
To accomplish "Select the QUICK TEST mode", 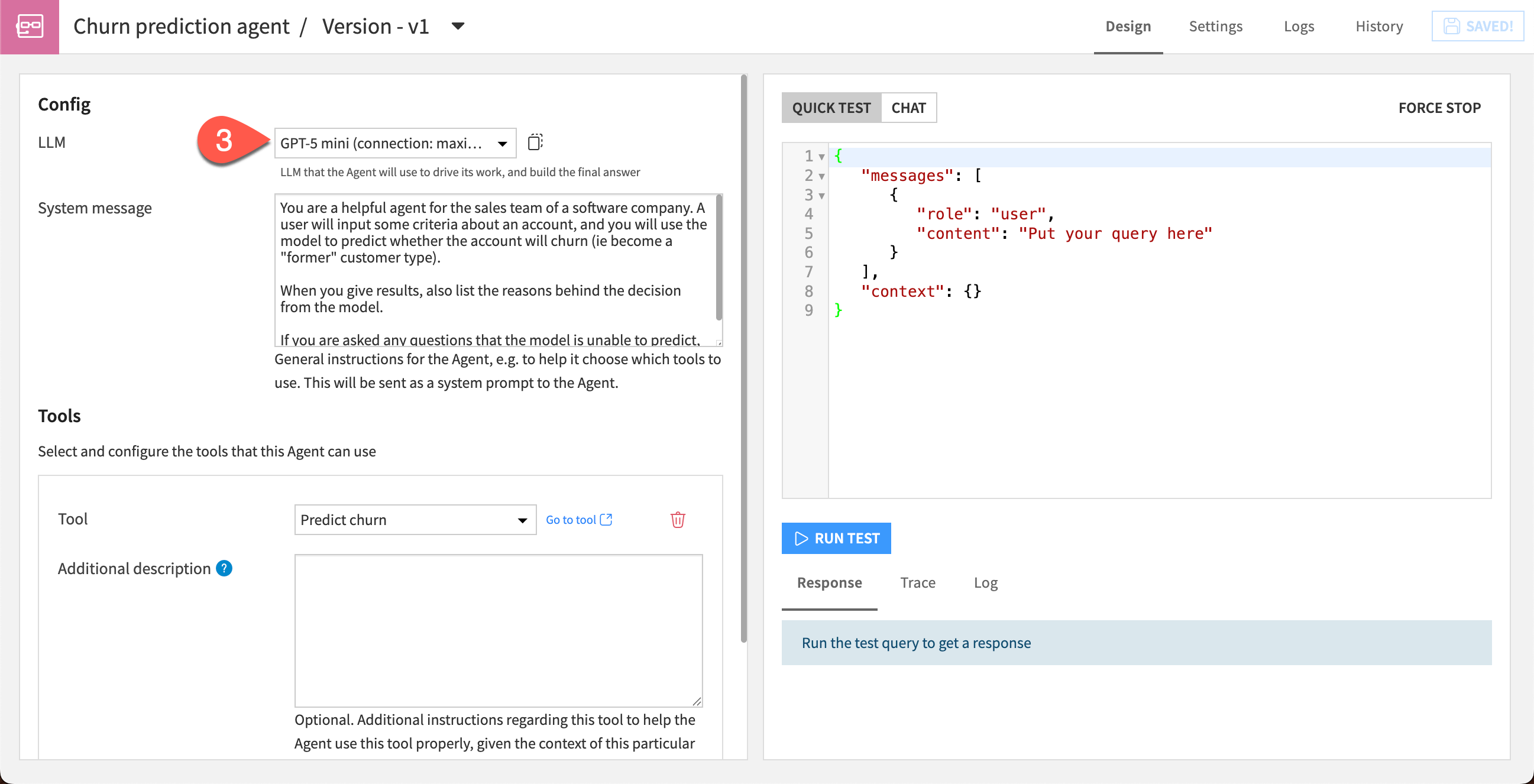I will tap(831, 108).
